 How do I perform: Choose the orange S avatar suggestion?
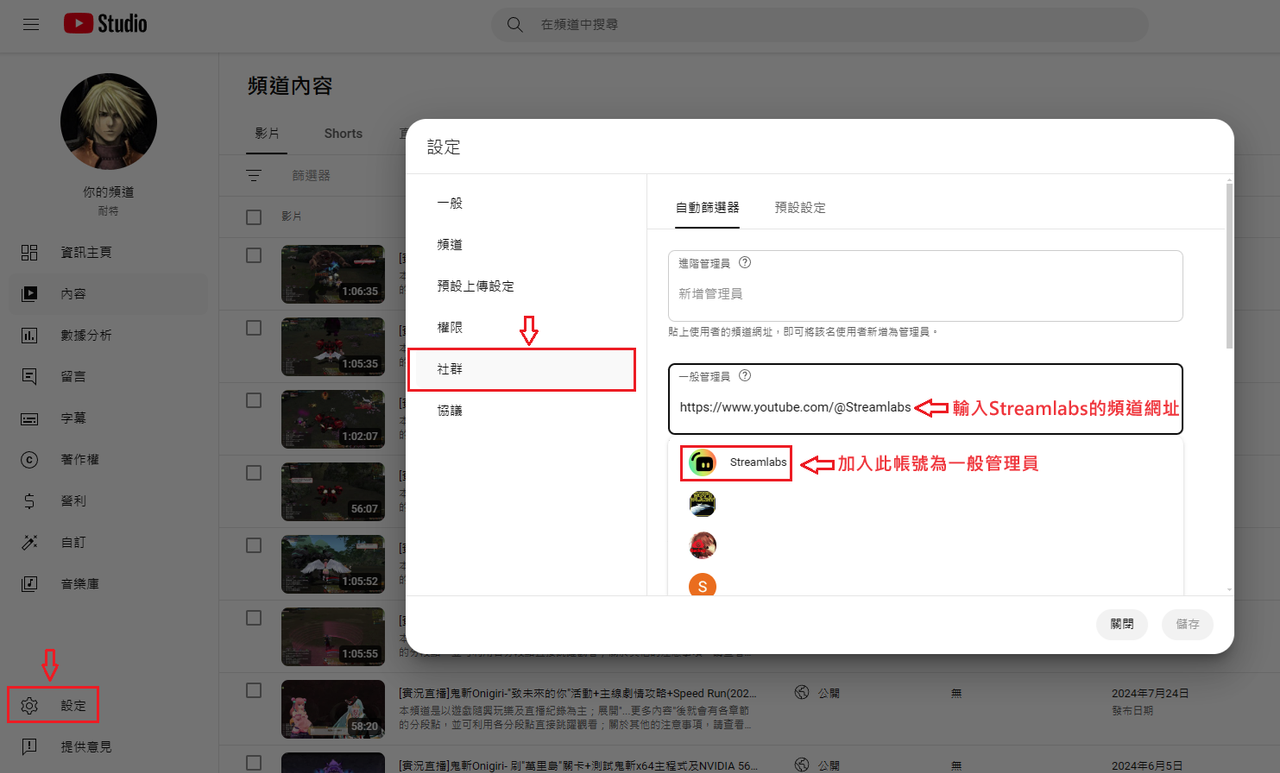(x=702, y=586)
